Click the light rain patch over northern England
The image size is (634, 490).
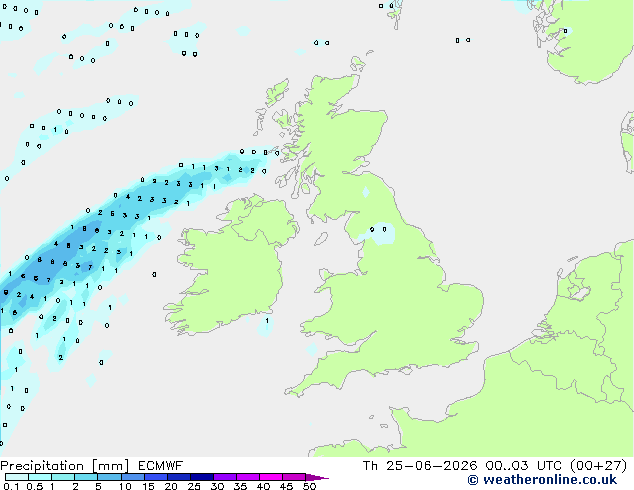coord(381,233)
